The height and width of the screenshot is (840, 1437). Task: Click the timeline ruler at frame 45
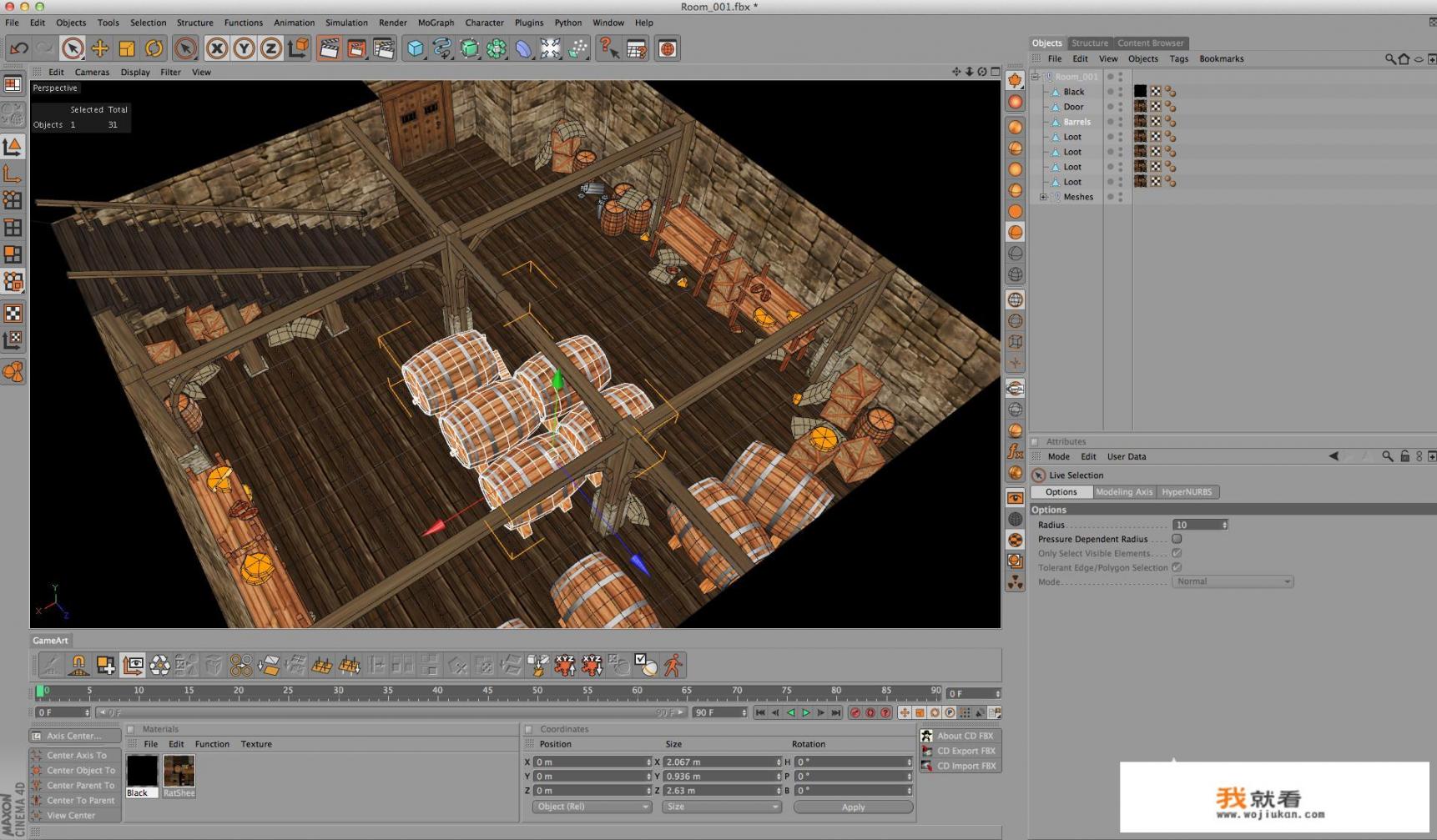(487, 692)
